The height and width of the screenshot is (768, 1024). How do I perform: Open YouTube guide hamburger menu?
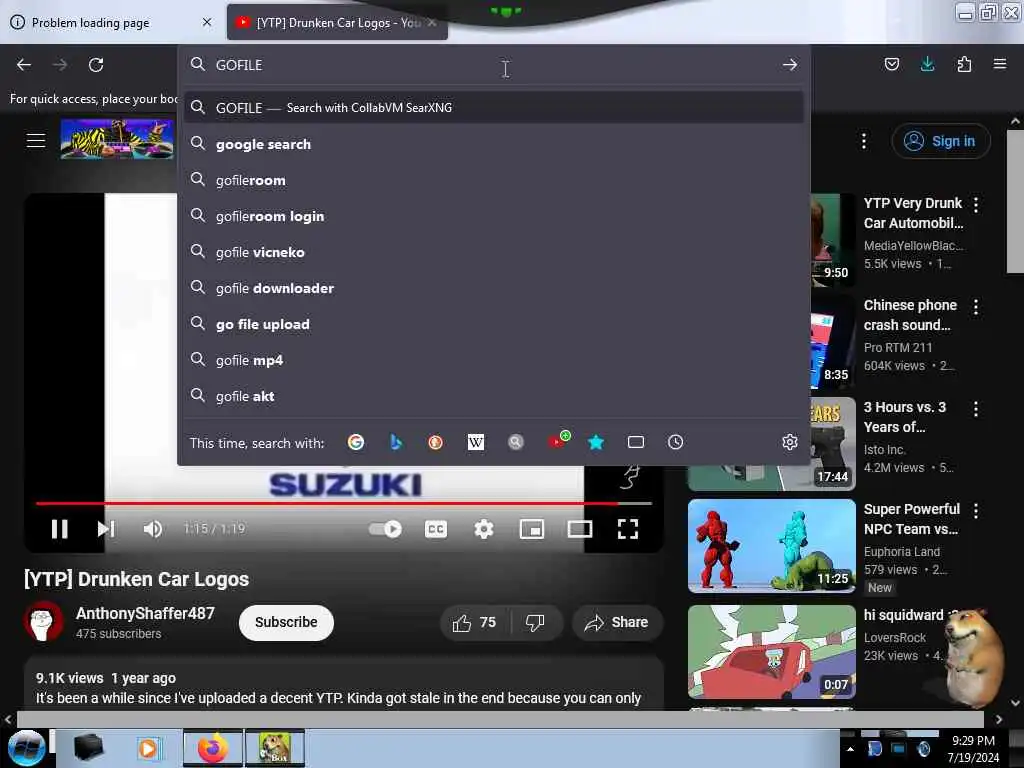pyautogui.click(x=36, y=140)
